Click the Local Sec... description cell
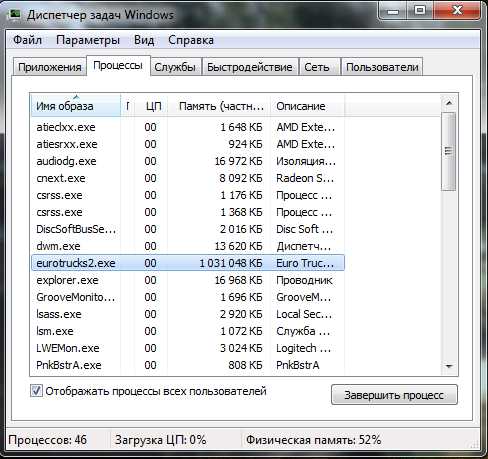 tap(304, 314)
